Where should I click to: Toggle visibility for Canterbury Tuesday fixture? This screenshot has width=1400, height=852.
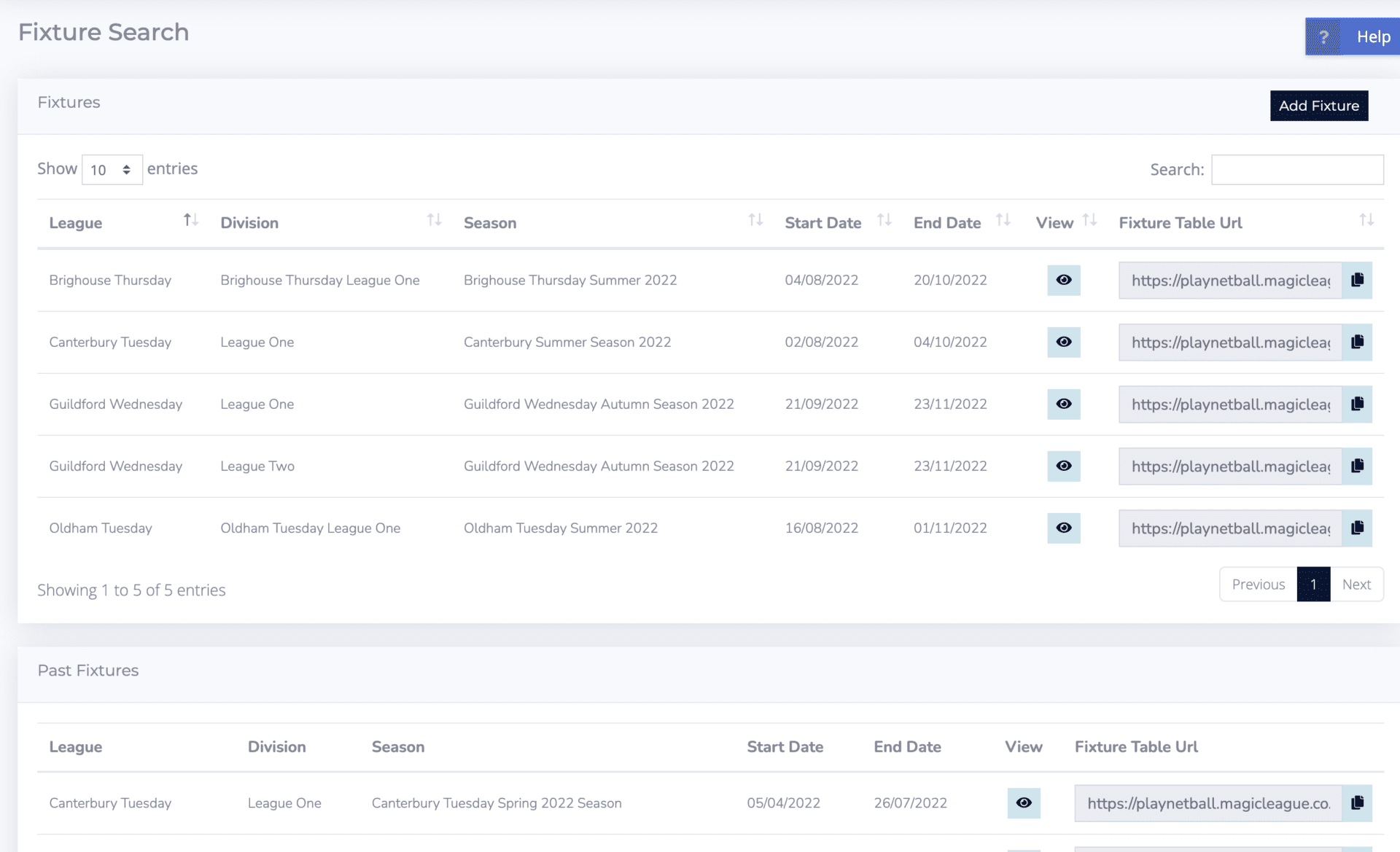click(x=1063, y=342)
